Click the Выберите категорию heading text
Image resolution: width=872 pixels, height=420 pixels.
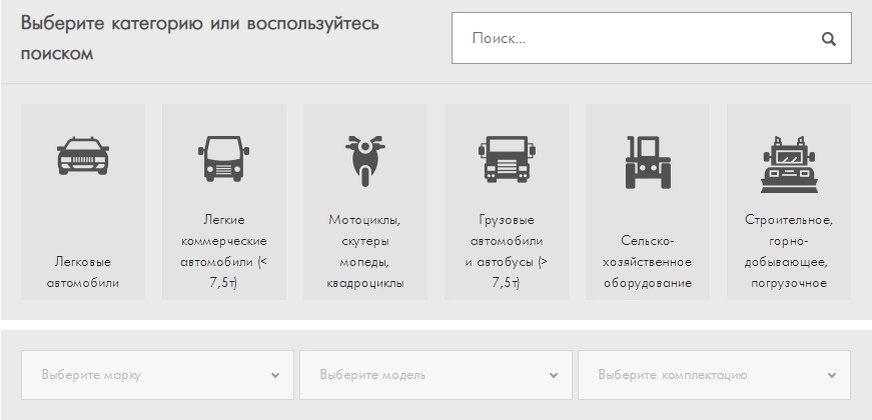pyautogui.click(x=200, y=39)
